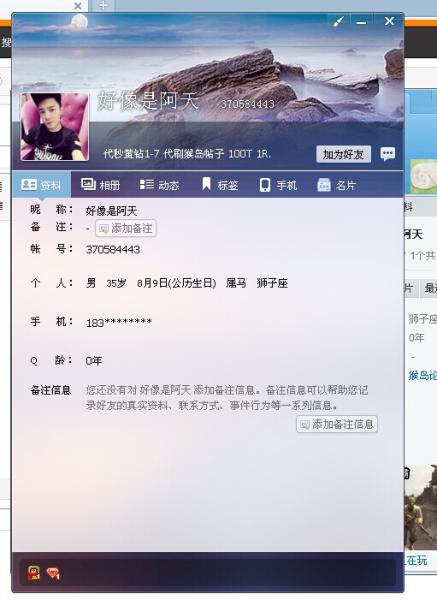The width and height of the screenshot is (437, 600).
Task: Click the user's profile avatar photo
Action: 55,127
